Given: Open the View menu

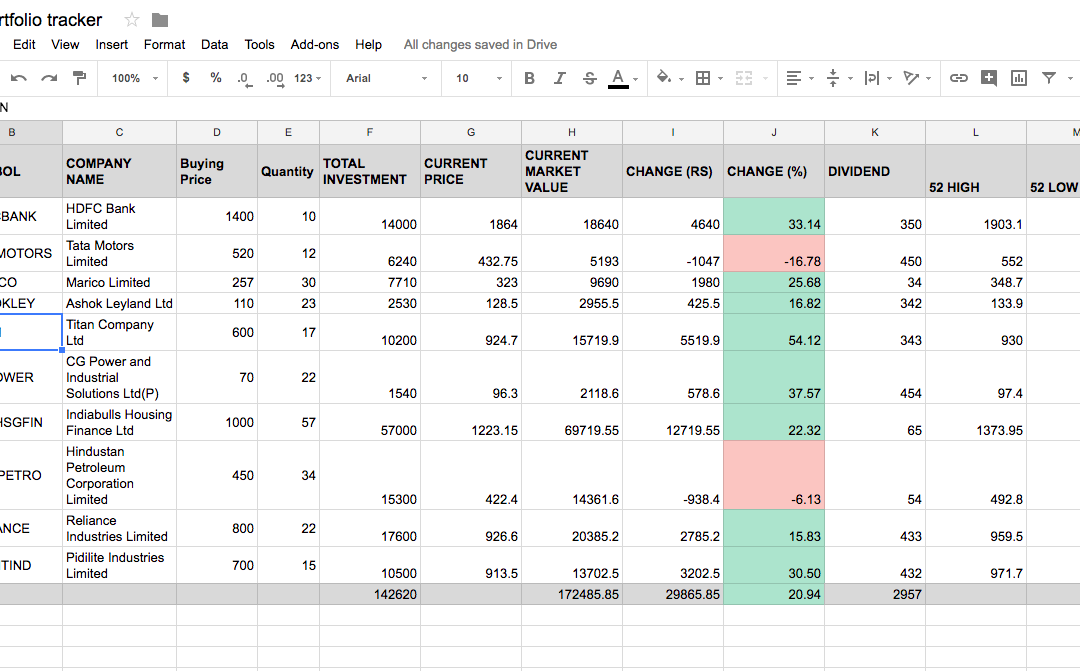Looking at the screenshot, I should point(65,45).
